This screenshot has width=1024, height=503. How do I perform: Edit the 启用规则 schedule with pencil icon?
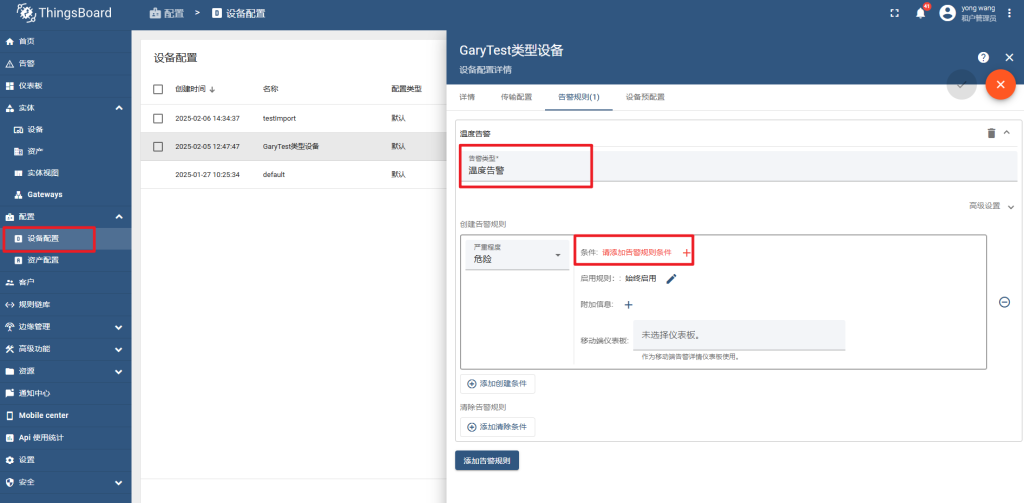(x=671, y=279)
